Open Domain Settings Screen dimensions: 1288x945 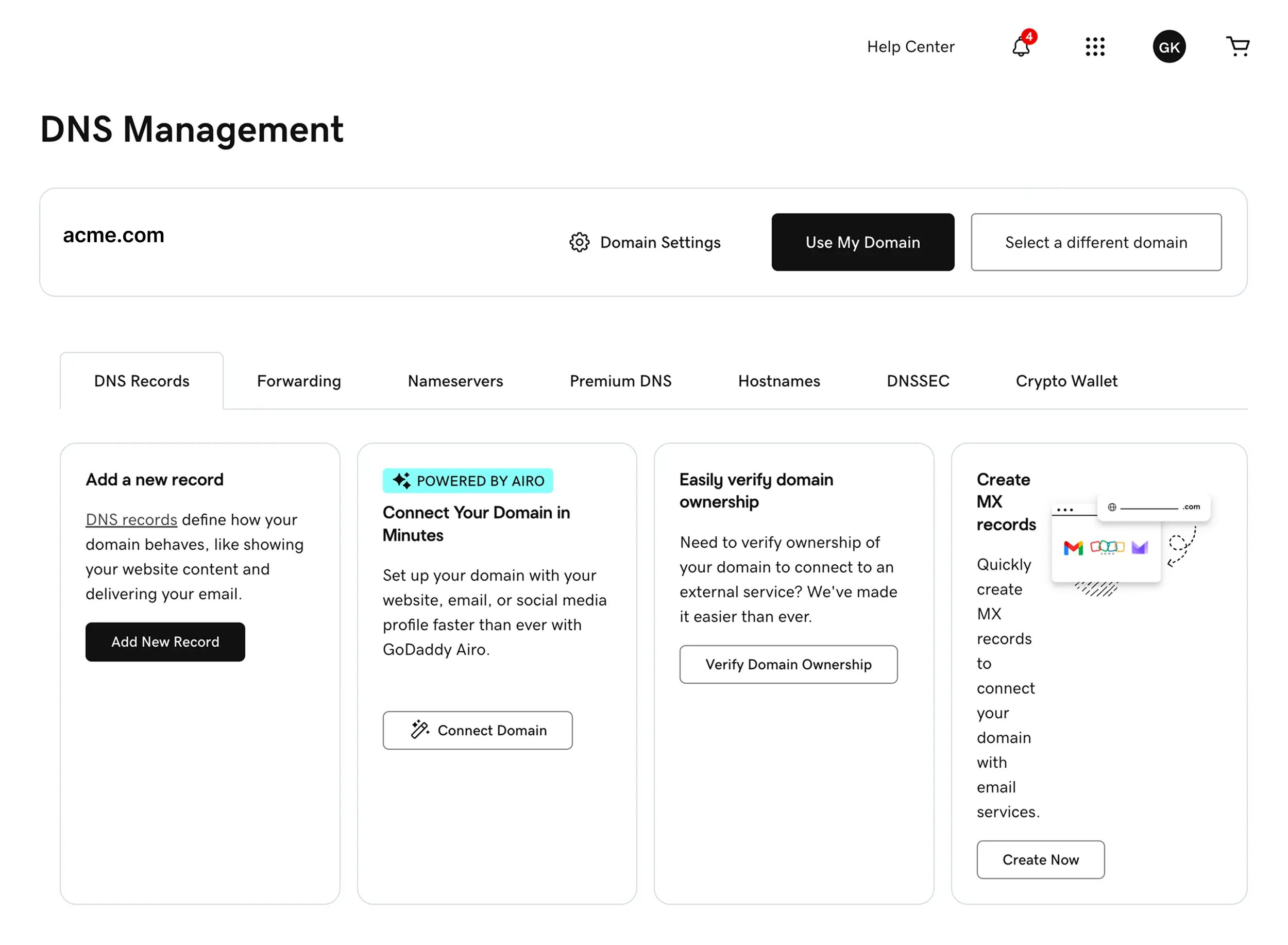pyautogui.click(x=645, y=243)
